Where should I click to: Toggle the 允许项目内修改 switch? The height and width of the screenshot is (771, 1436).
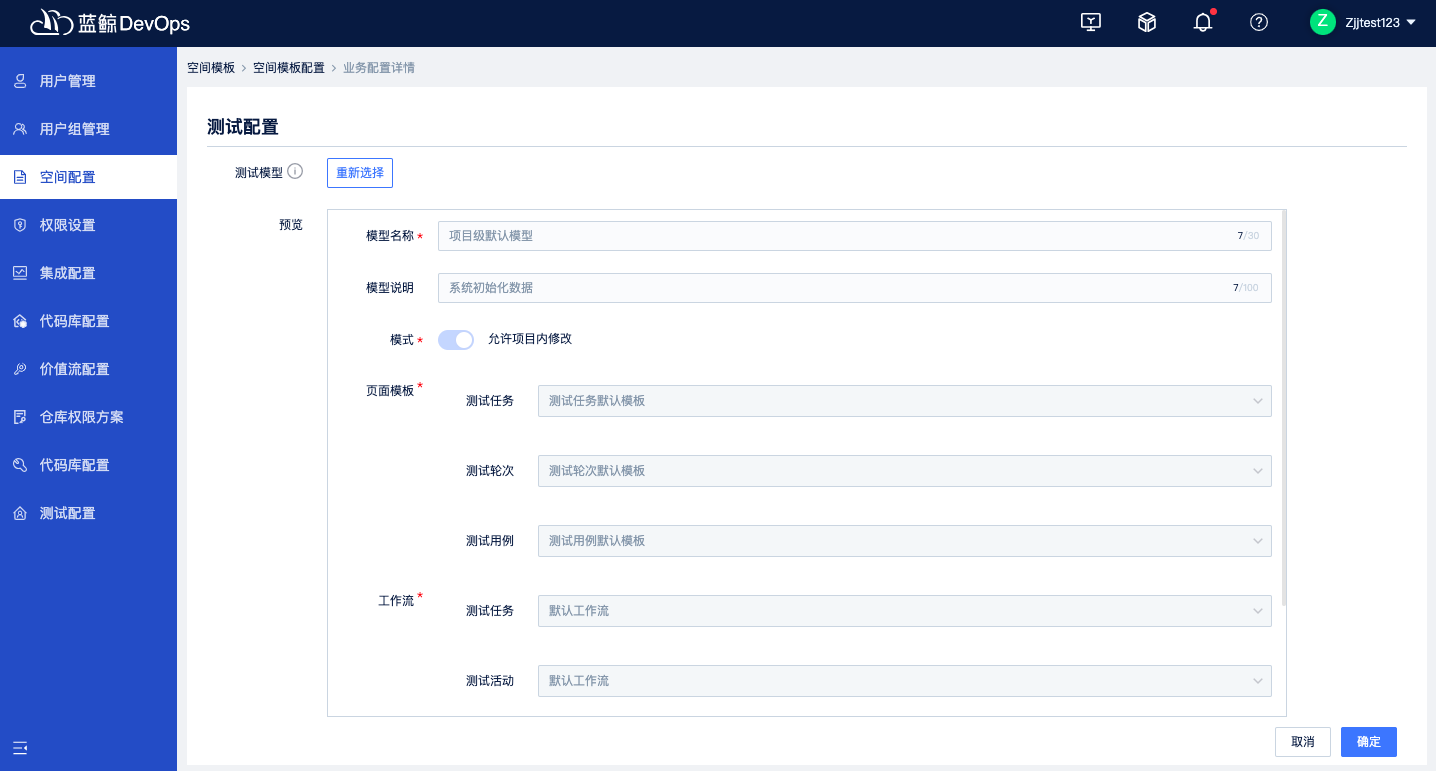[456, 340]
